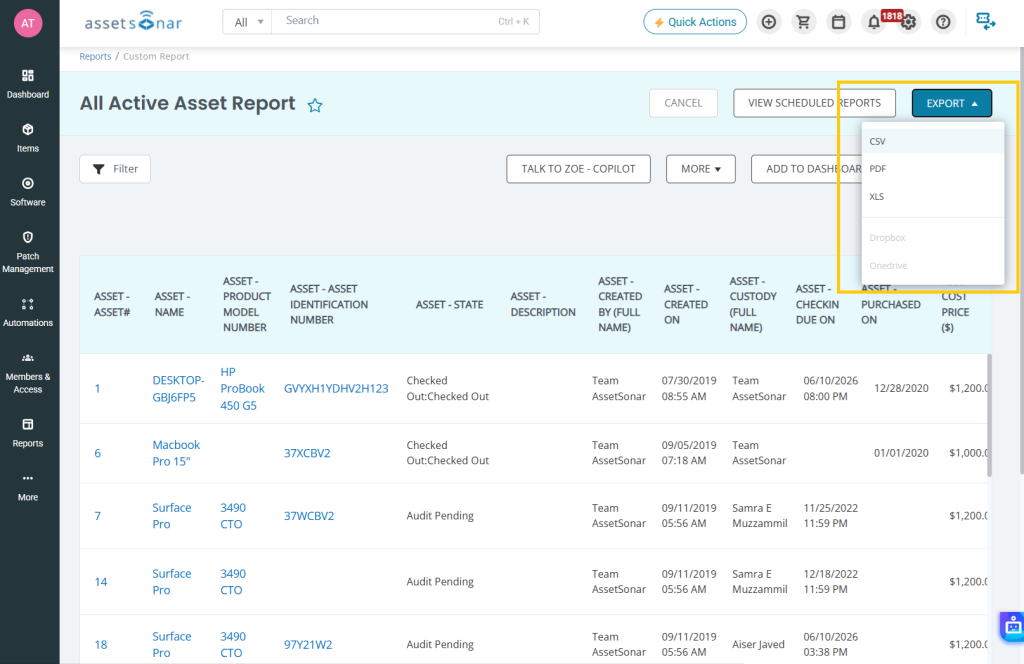Image resolution: width=1024 pixels, height=664 pixels.
Task: Click Aiser Javed custody cell
Action: tap(758, 644)
